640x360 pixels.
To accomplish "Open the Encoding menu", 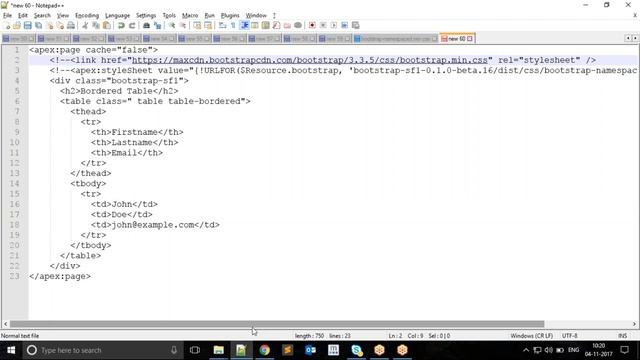I will click(87, 16).
